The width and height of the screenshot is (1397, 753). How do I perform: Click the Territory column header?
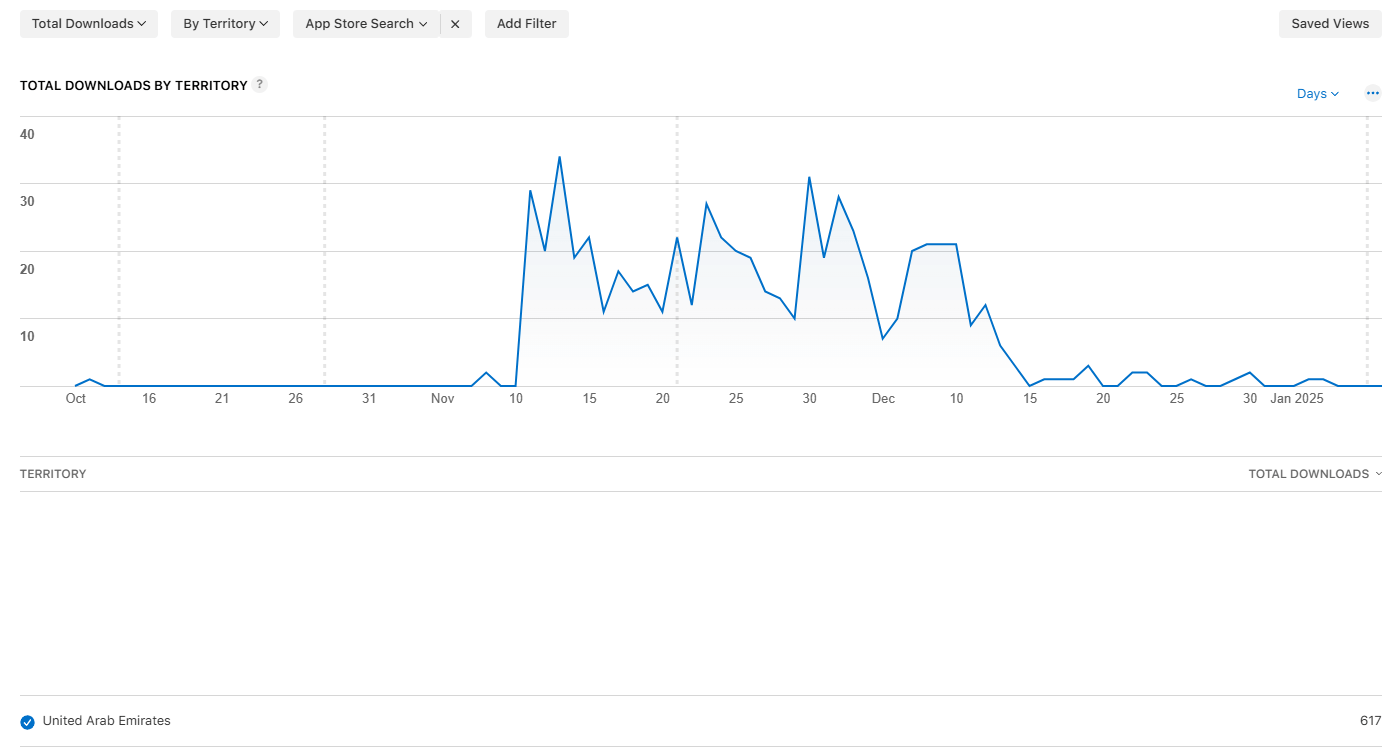point(53,474)
